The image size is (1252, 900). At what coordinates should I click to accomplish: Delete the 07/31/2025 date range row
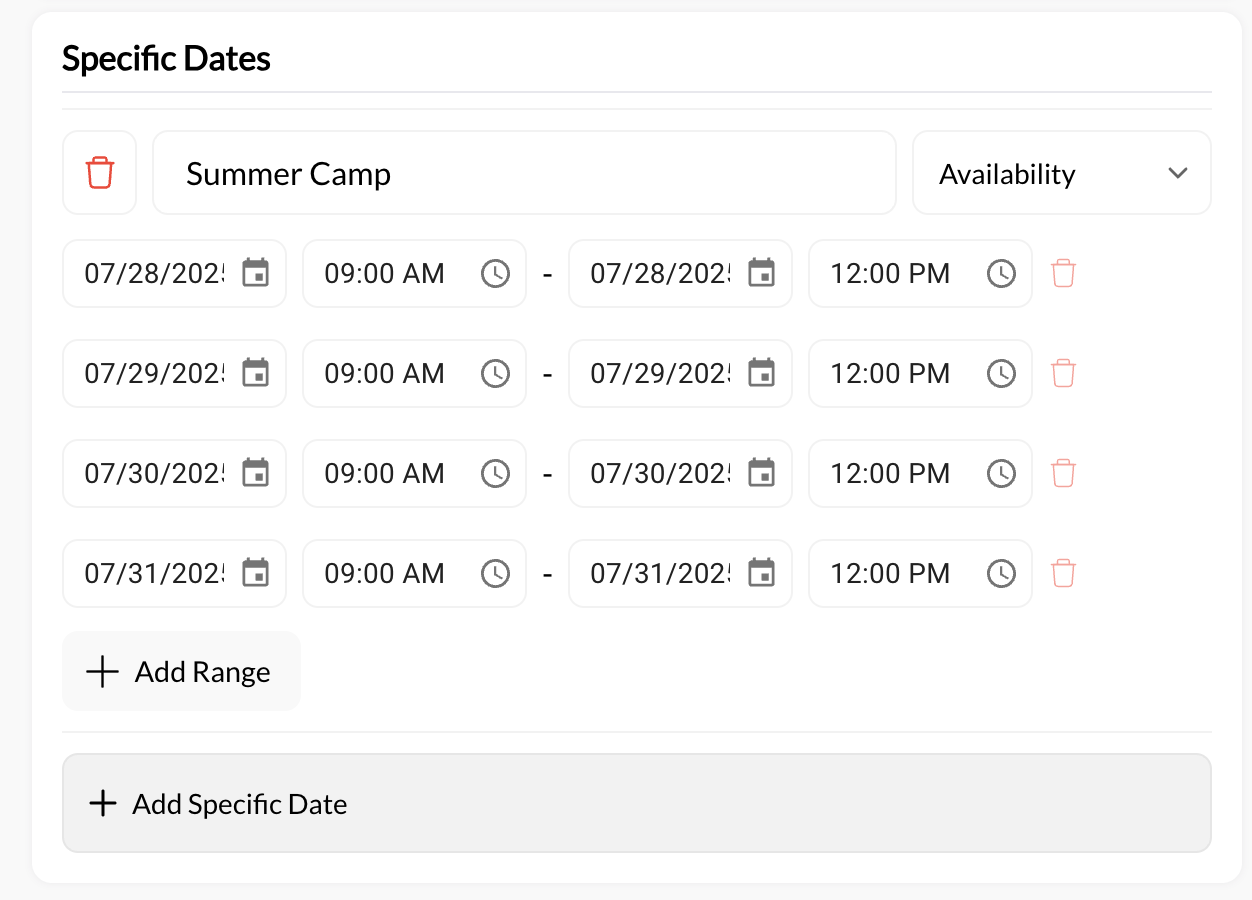[1063, 573]
